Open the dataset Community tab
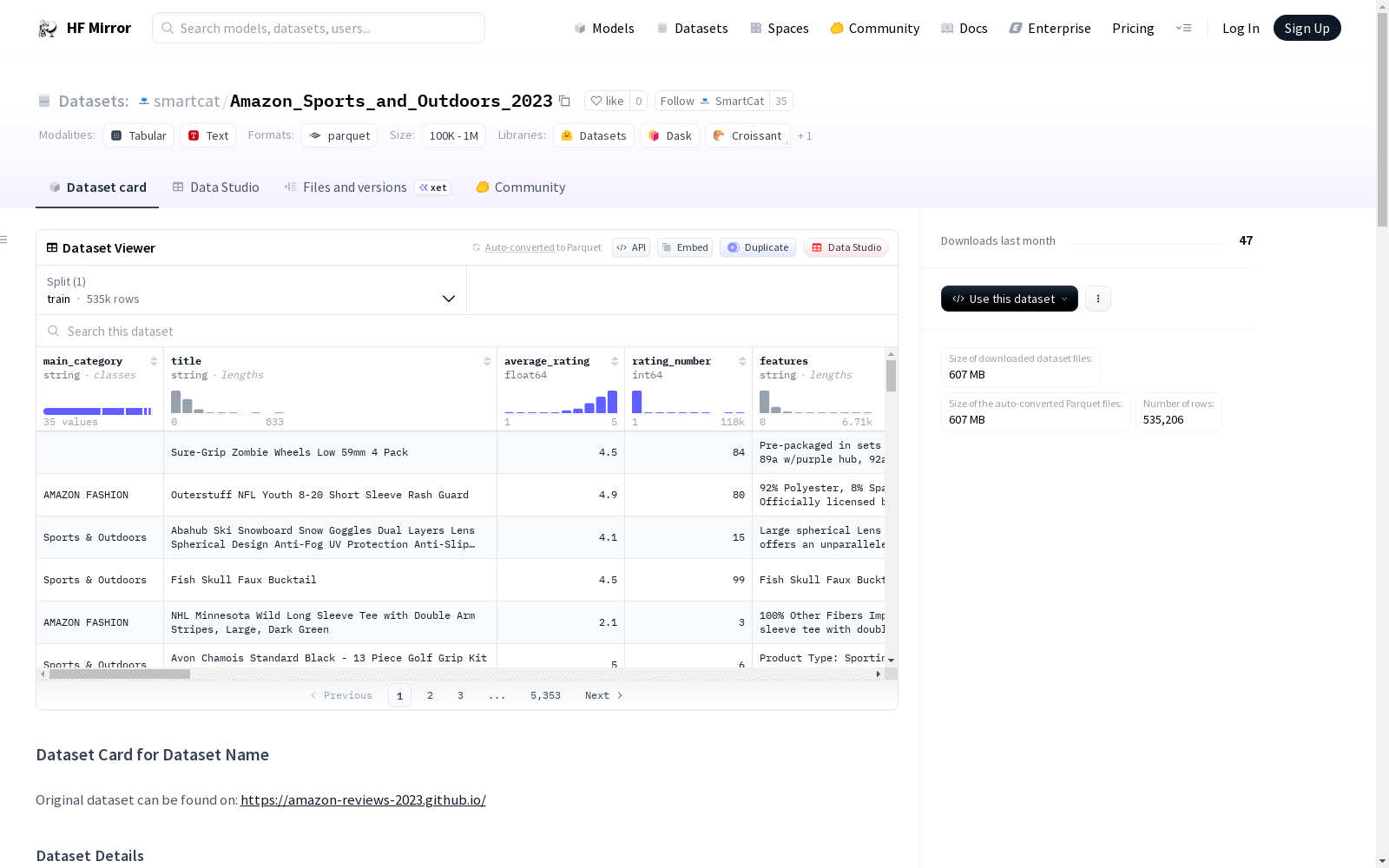 point(521,187)
